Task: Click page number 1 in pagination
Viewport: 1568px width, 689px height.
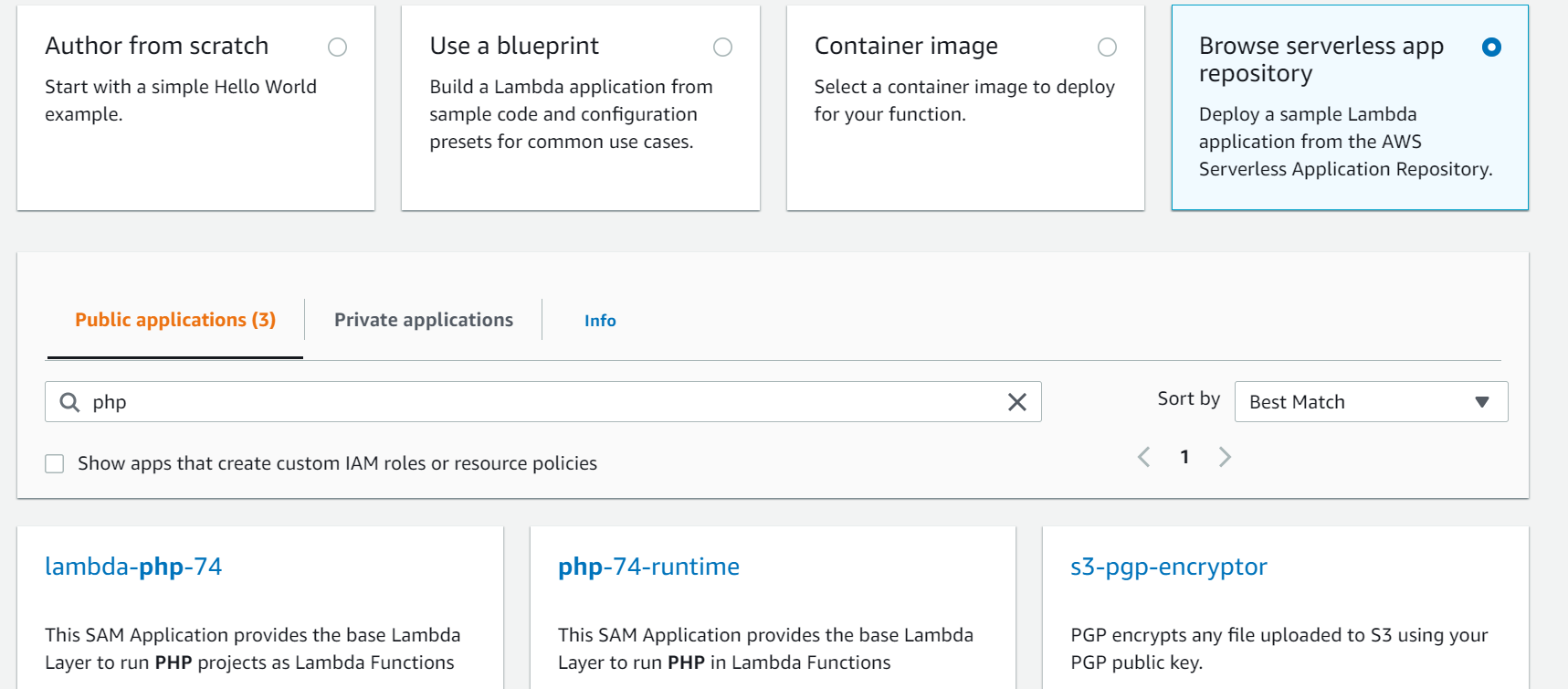Action: [1184, 457]
